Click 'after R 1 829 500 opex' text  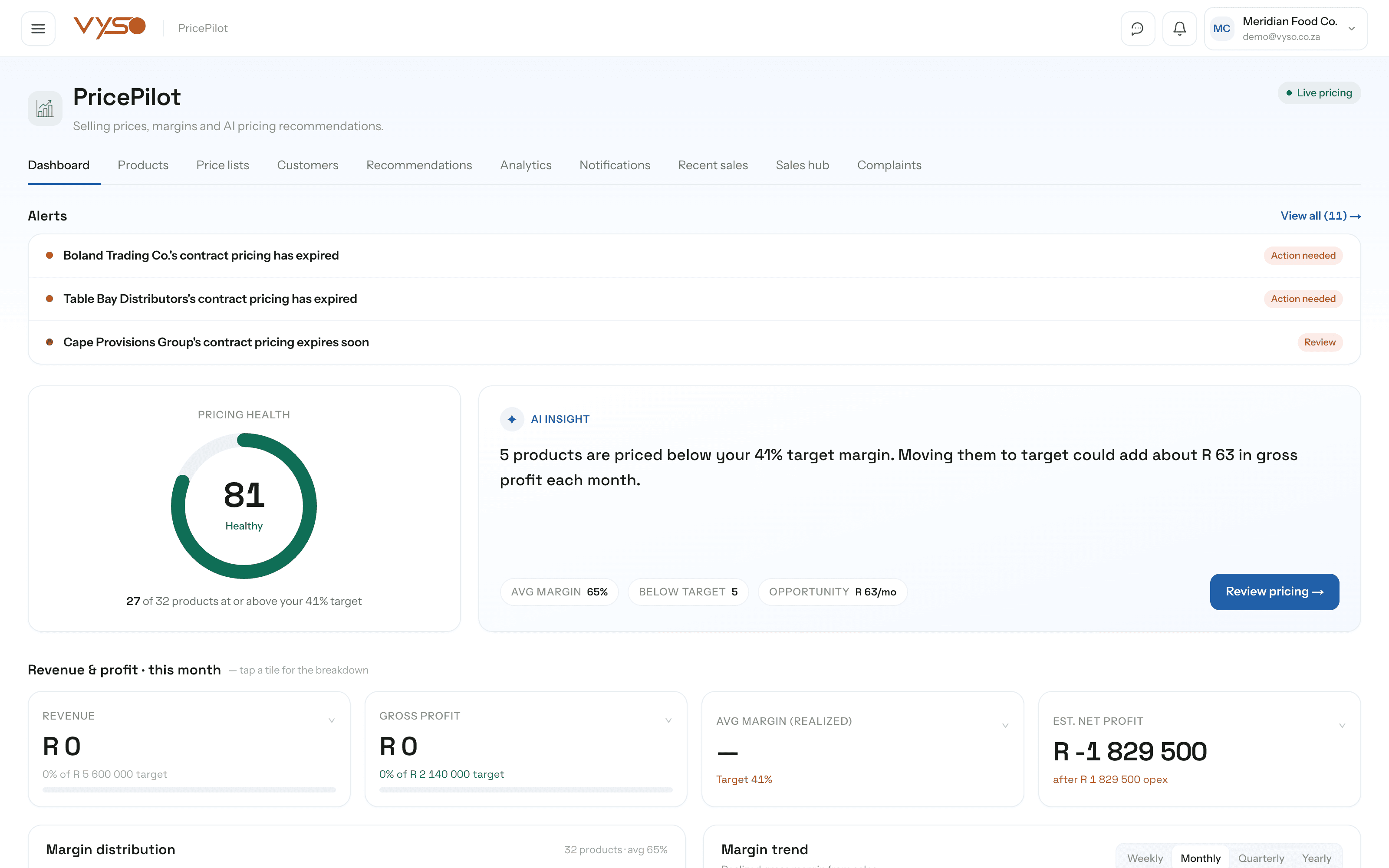point(1110,779)
